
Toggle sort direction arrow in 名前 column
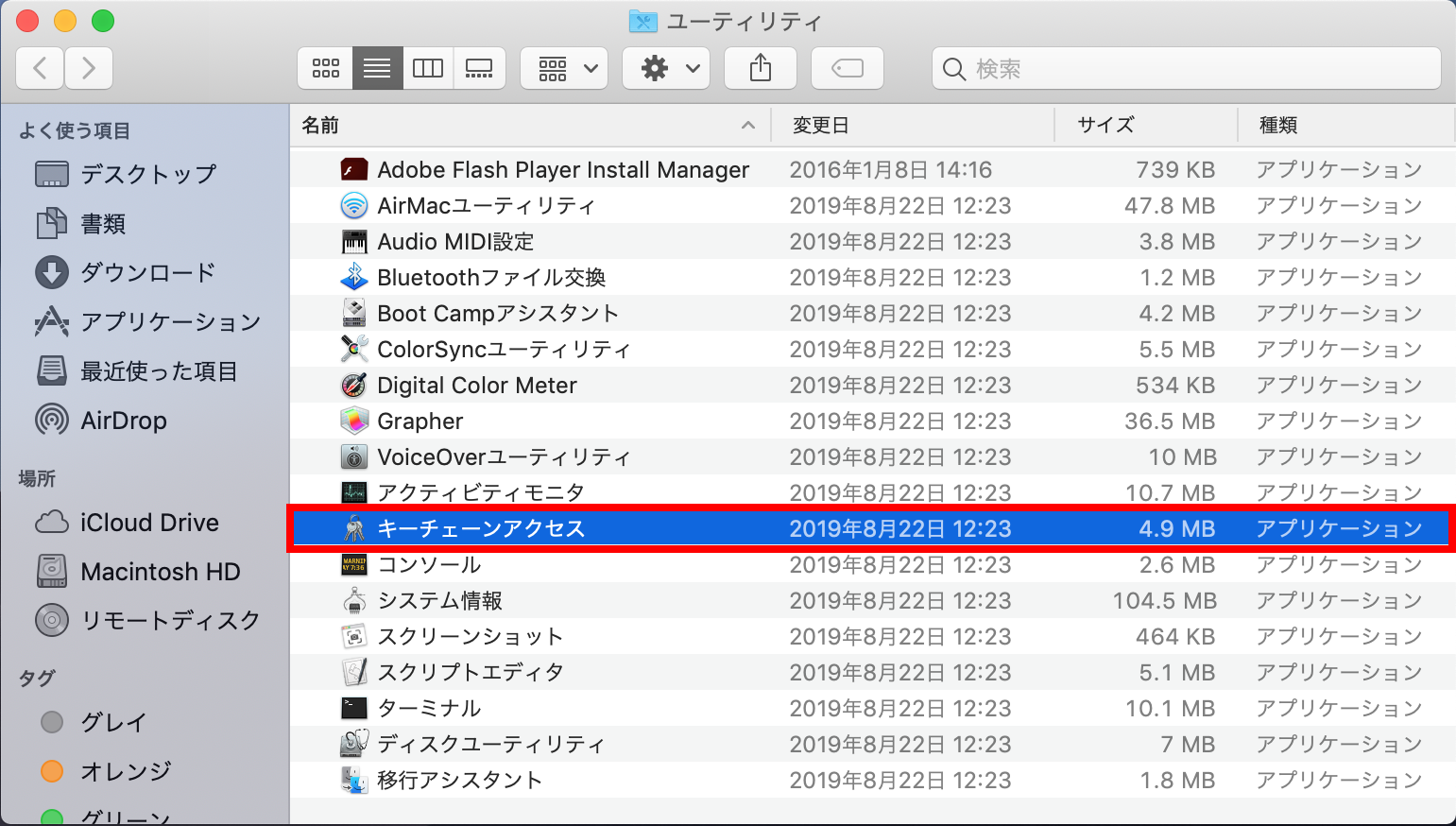tap(748, 125)
